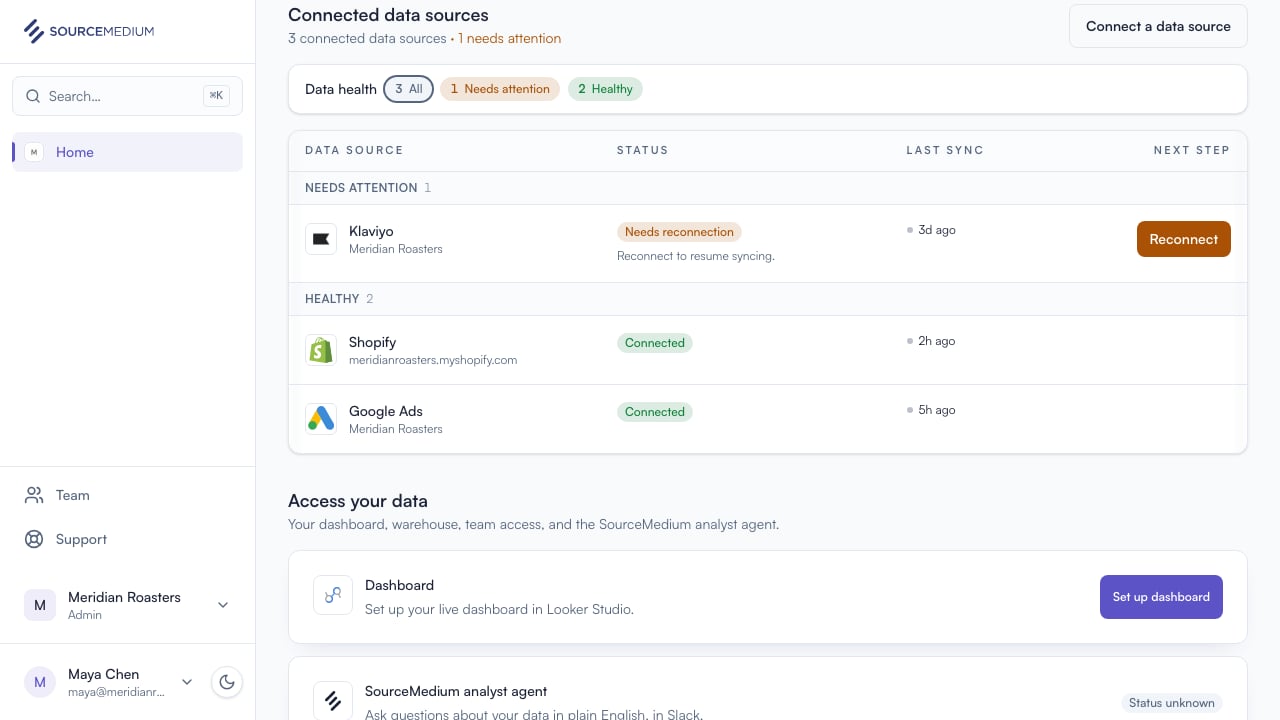Click the Connected data sources heading

[x=388, y=15]
